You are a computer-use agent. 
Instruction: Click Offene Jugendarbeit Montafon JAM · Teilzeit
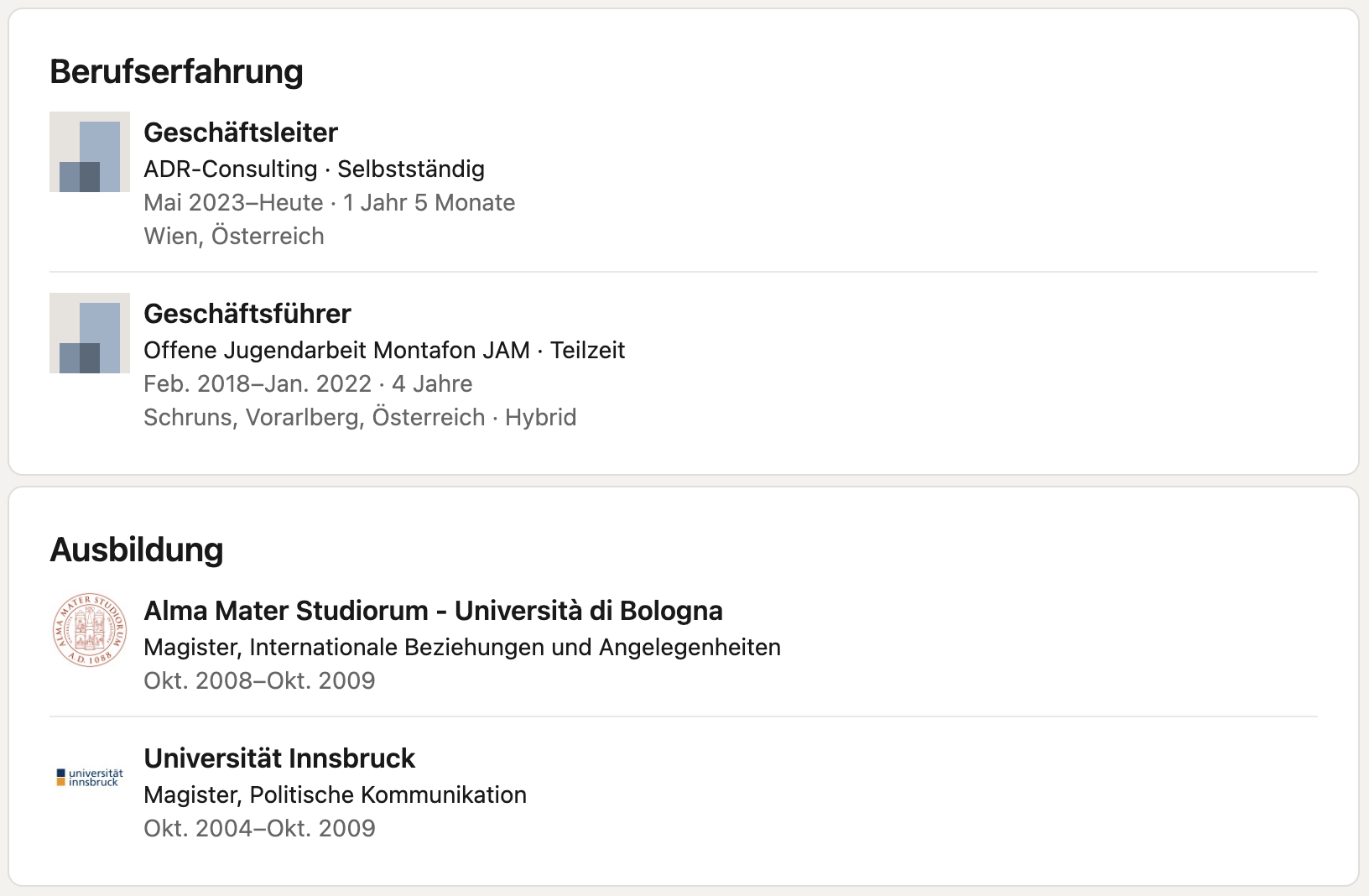[384, 350]
